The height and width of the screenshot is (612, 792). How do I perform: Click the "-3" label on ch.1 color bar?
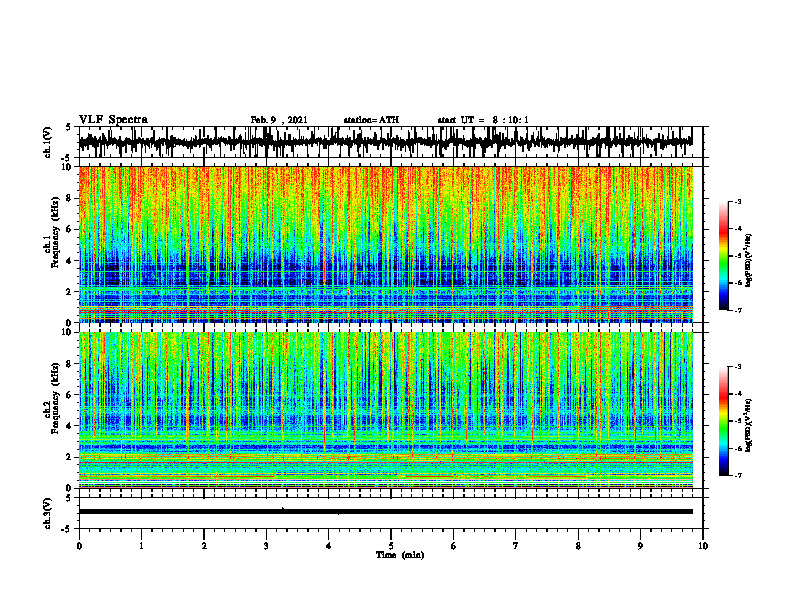click(738, 201)
